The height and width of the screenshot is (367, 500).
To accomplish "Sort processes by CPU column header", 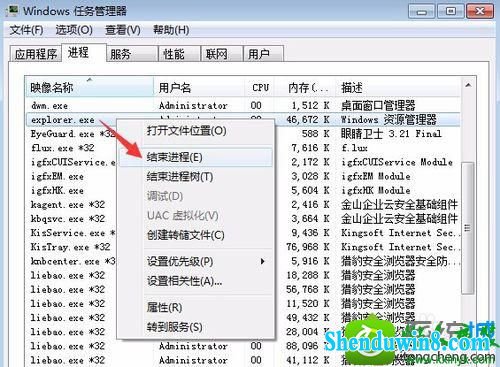I will [x=260, y=87].
